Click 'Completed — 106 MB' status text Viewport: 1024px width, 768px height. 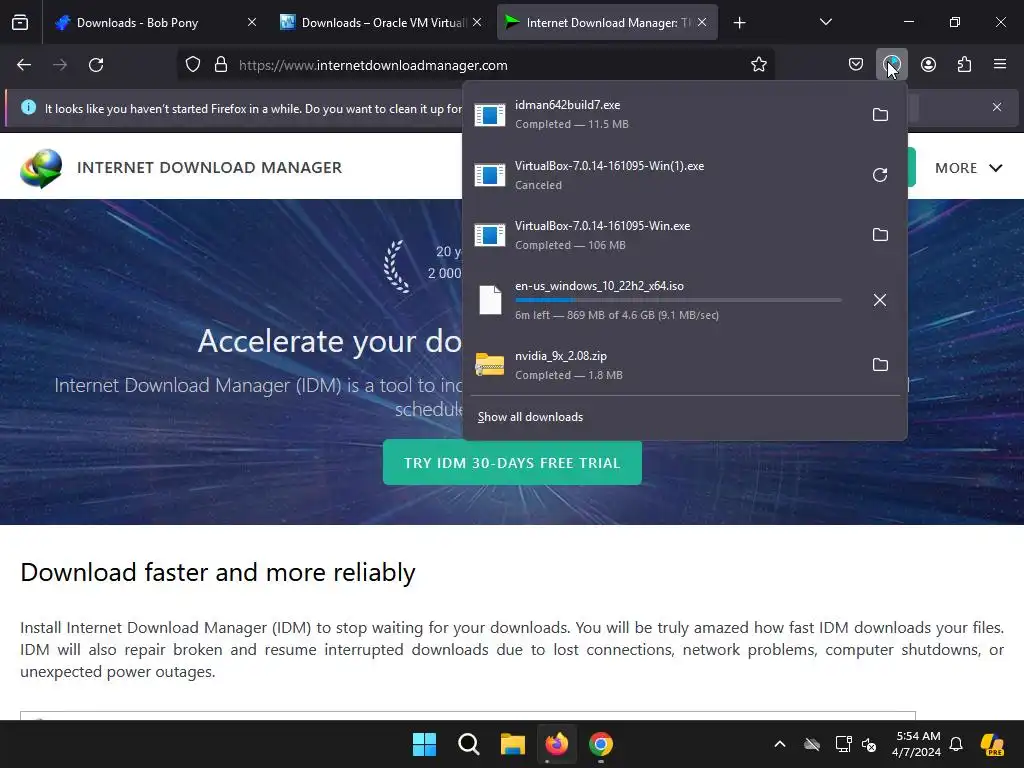coord(570,246)
